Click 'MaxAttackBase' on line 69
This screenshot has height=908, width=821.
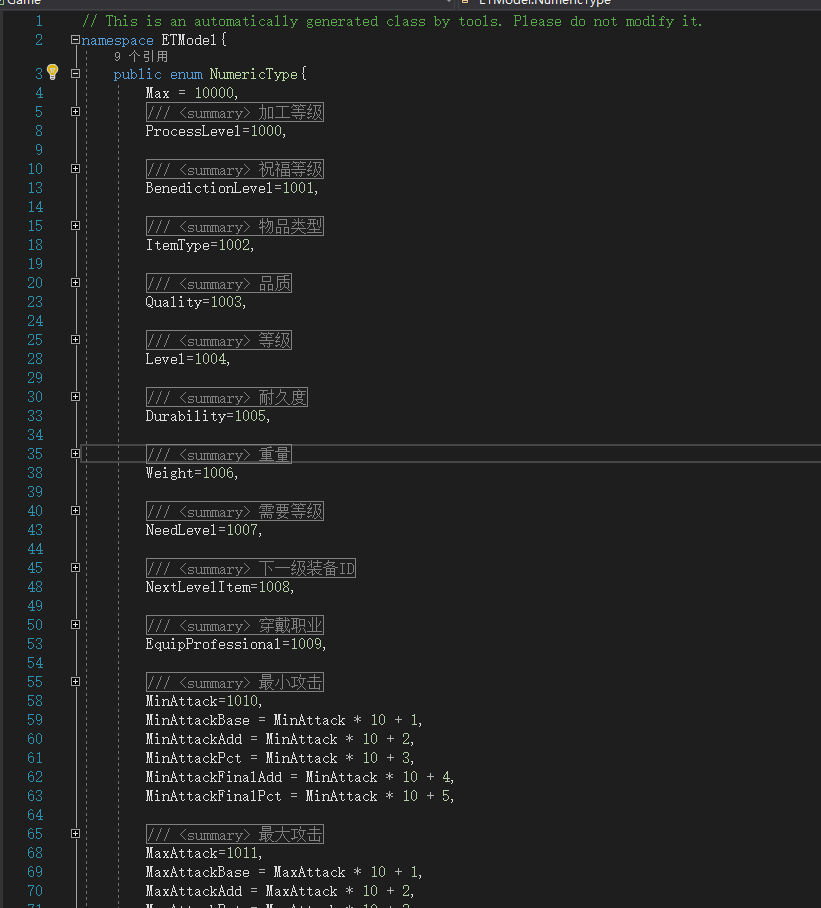click(x=197, y=872)
